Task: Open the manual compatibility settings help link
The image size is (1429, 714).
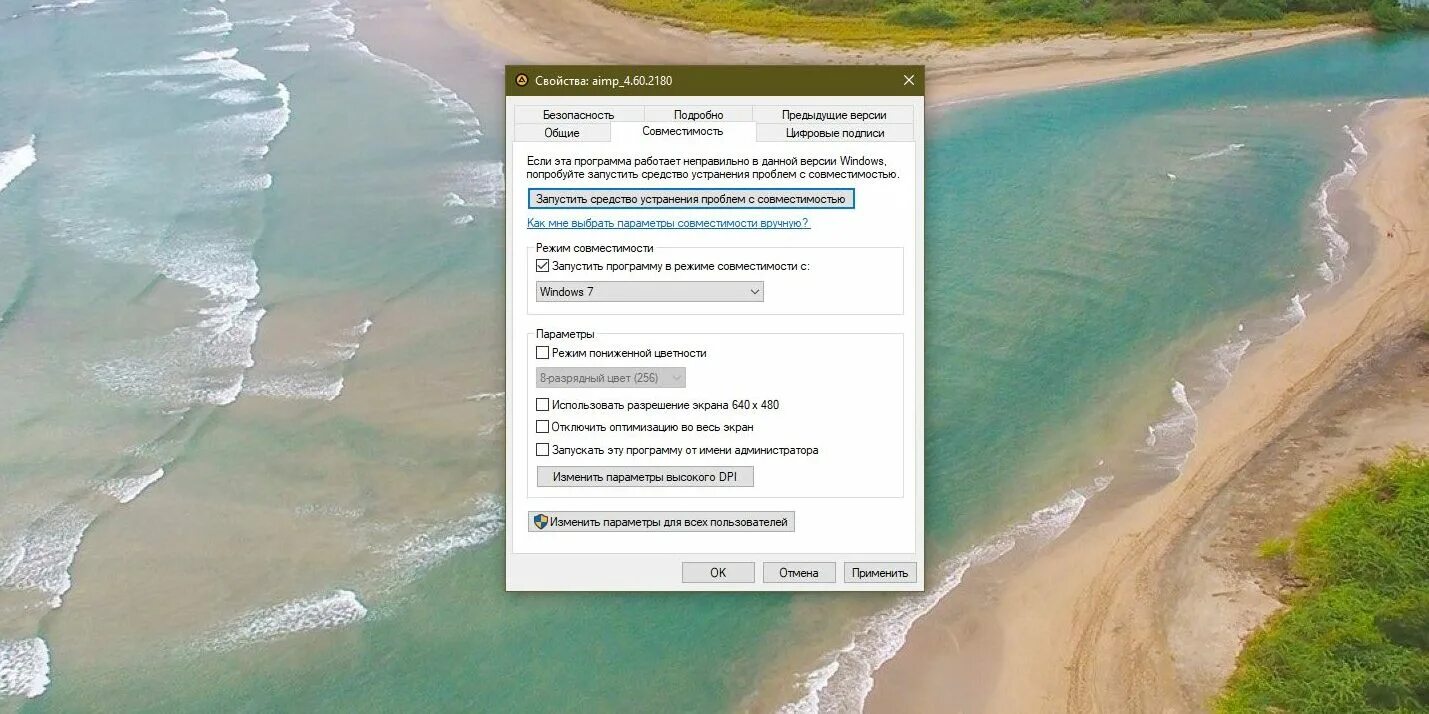Action: click(x=668, y=224)
